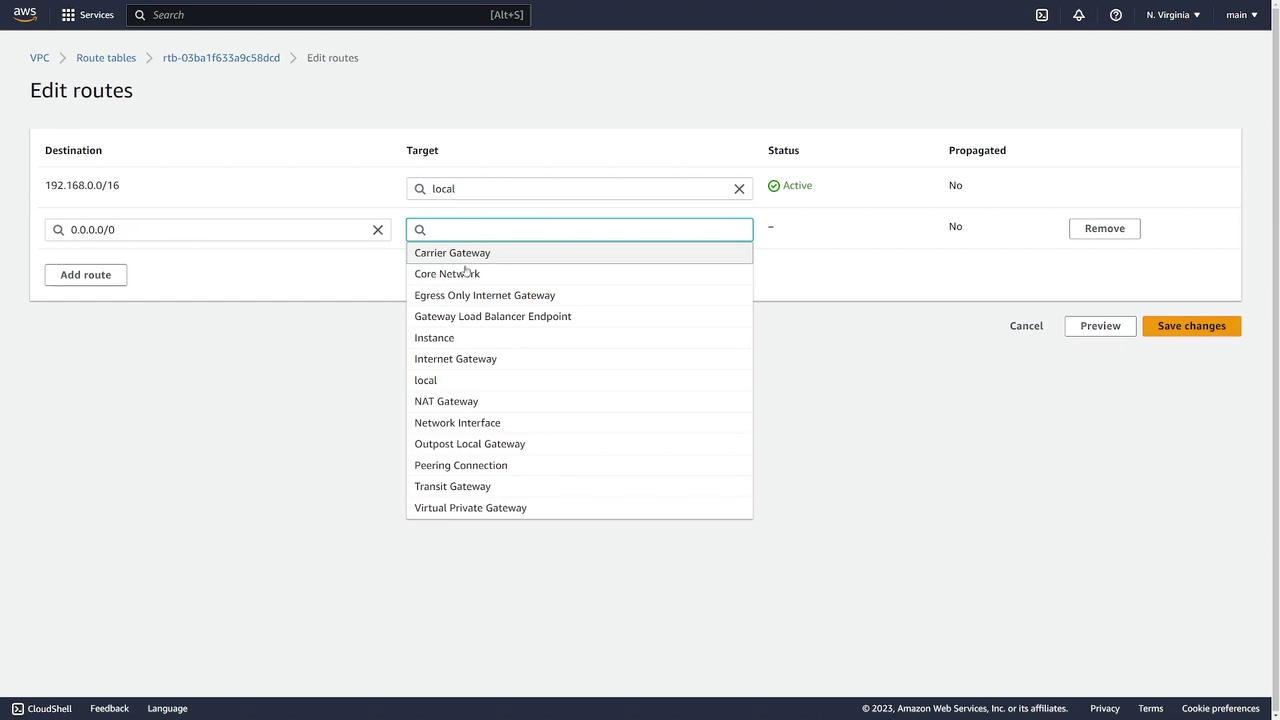Pick Transit Gateway from the dropdown
The image size is (1280, 720).
(452, 486)
